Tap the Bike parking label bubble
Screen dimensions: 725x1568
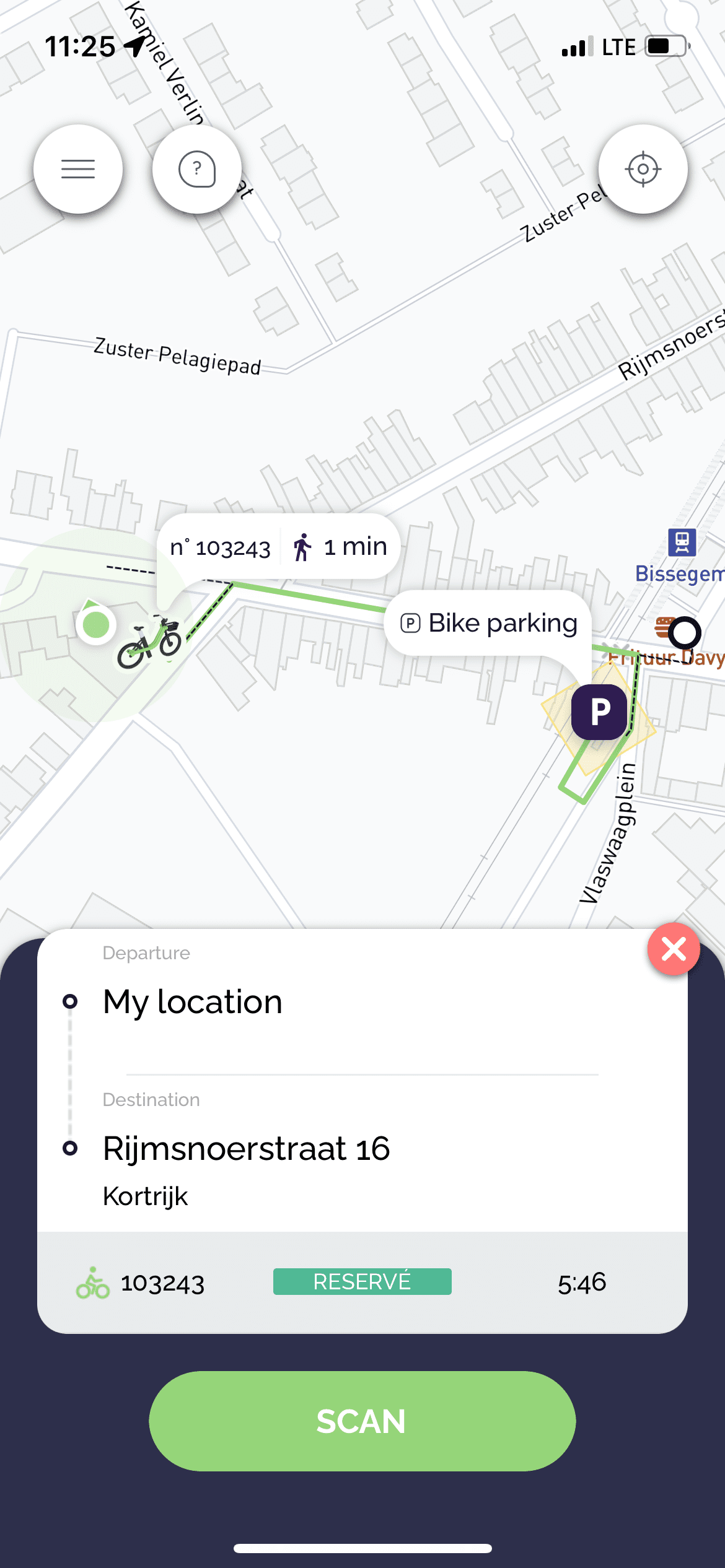[x=488, y=623]
